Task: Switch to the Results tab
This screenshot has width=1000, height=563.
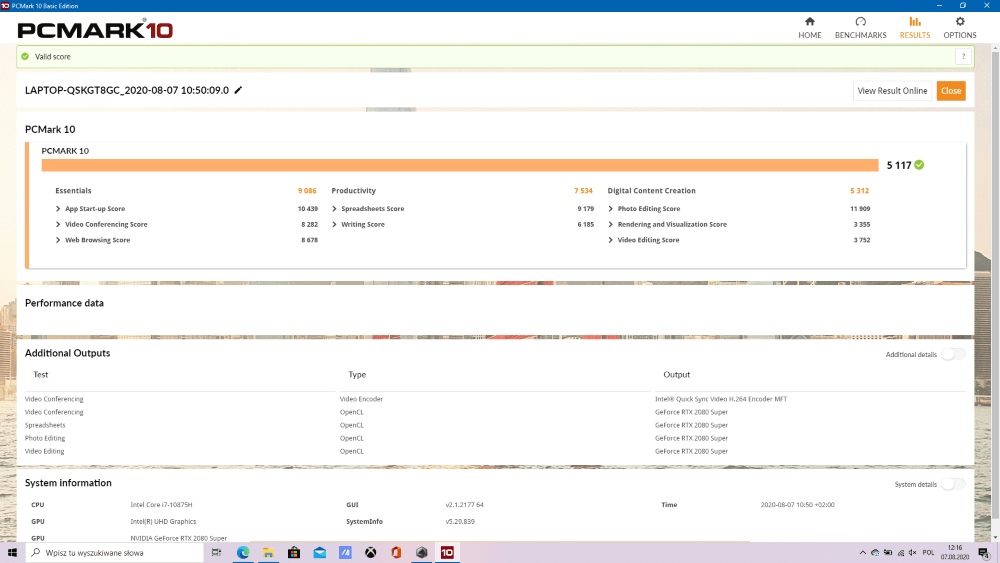Action: 914,27
